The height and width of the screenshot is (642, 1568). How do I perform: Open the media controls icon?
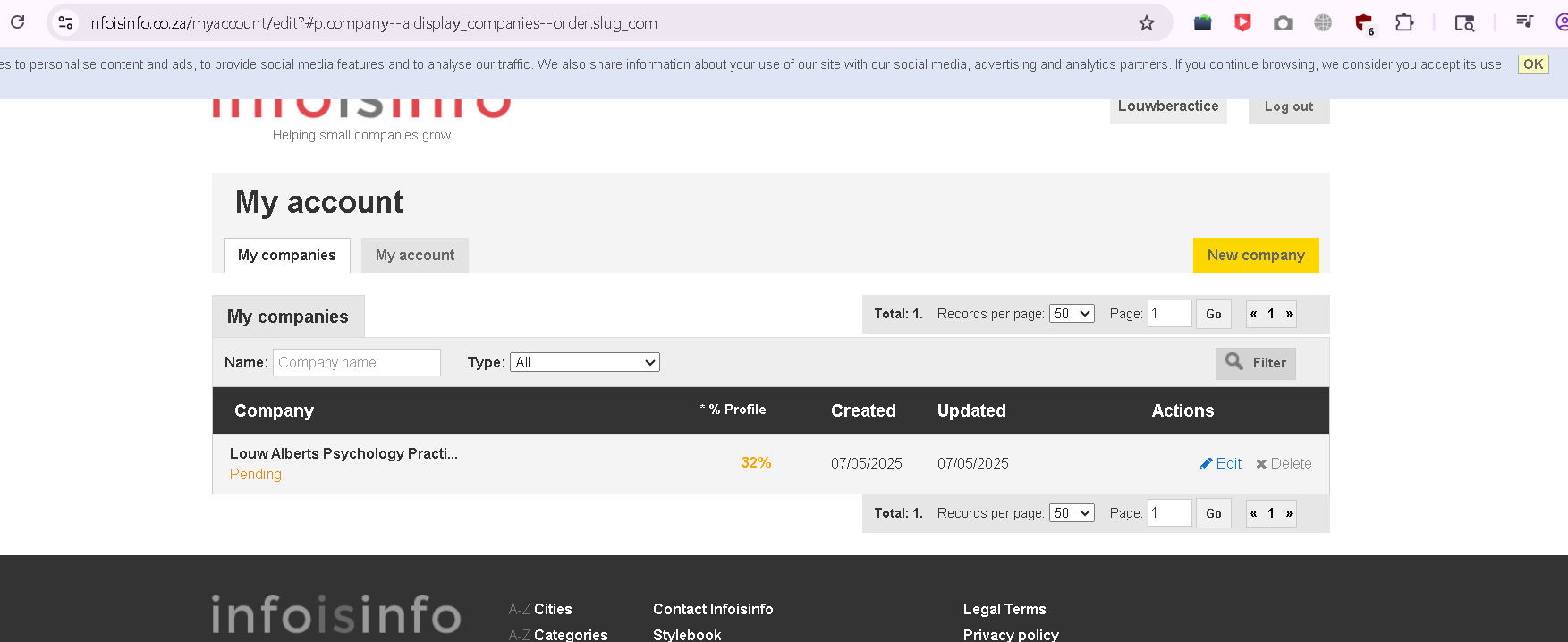tap(1525, 21)
